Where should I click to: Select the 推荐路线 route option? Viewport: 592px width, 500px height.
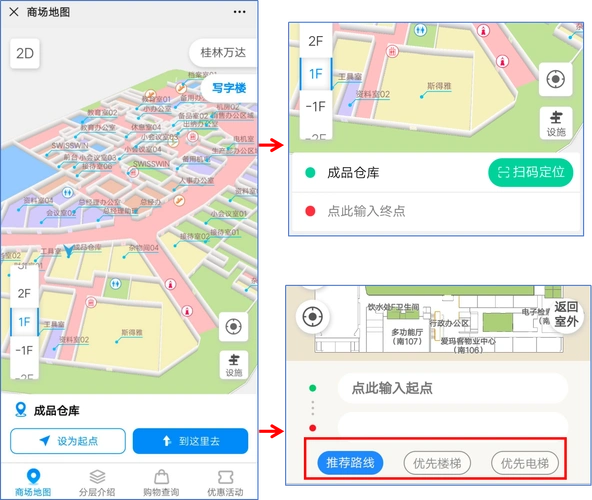(x=350, y=463)
